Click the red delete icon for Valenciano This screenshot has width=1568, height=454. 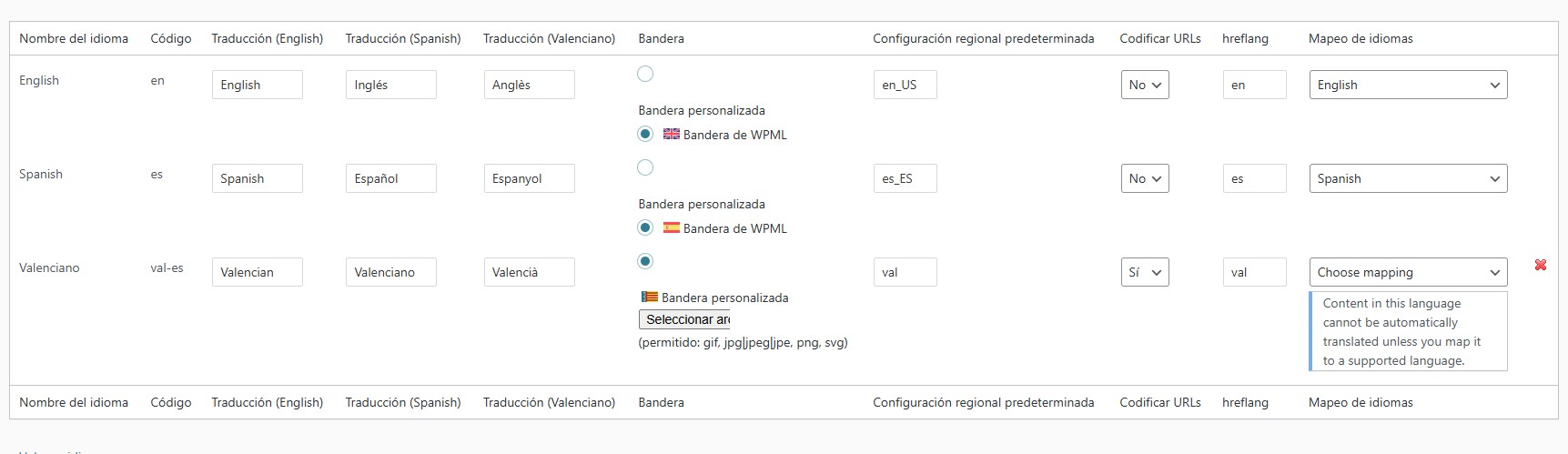(1540, 265)
